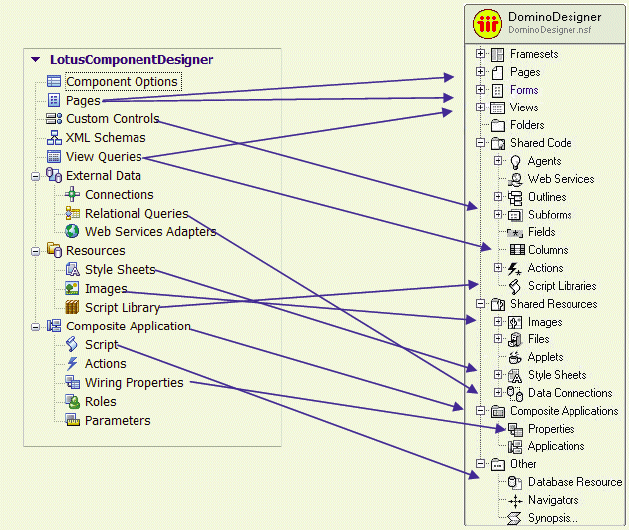This screenshot has width=629, height=530.
Task: Select Script under Composite Application
Action: pos(101,345)
